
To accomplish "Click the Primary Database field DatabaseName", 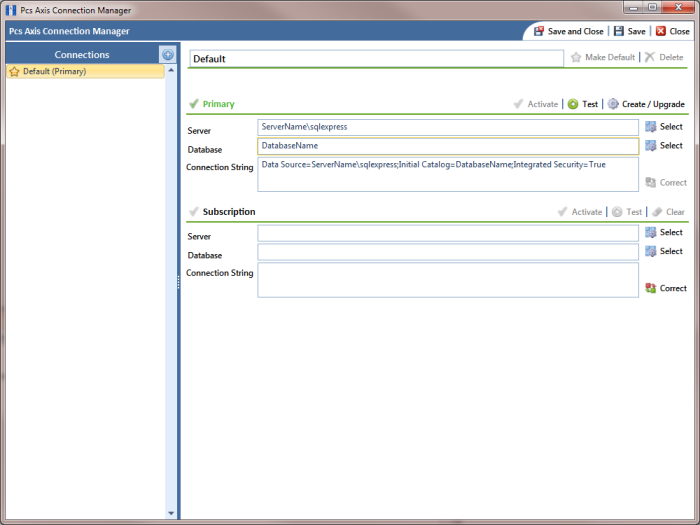I will (x=448, y=146).
